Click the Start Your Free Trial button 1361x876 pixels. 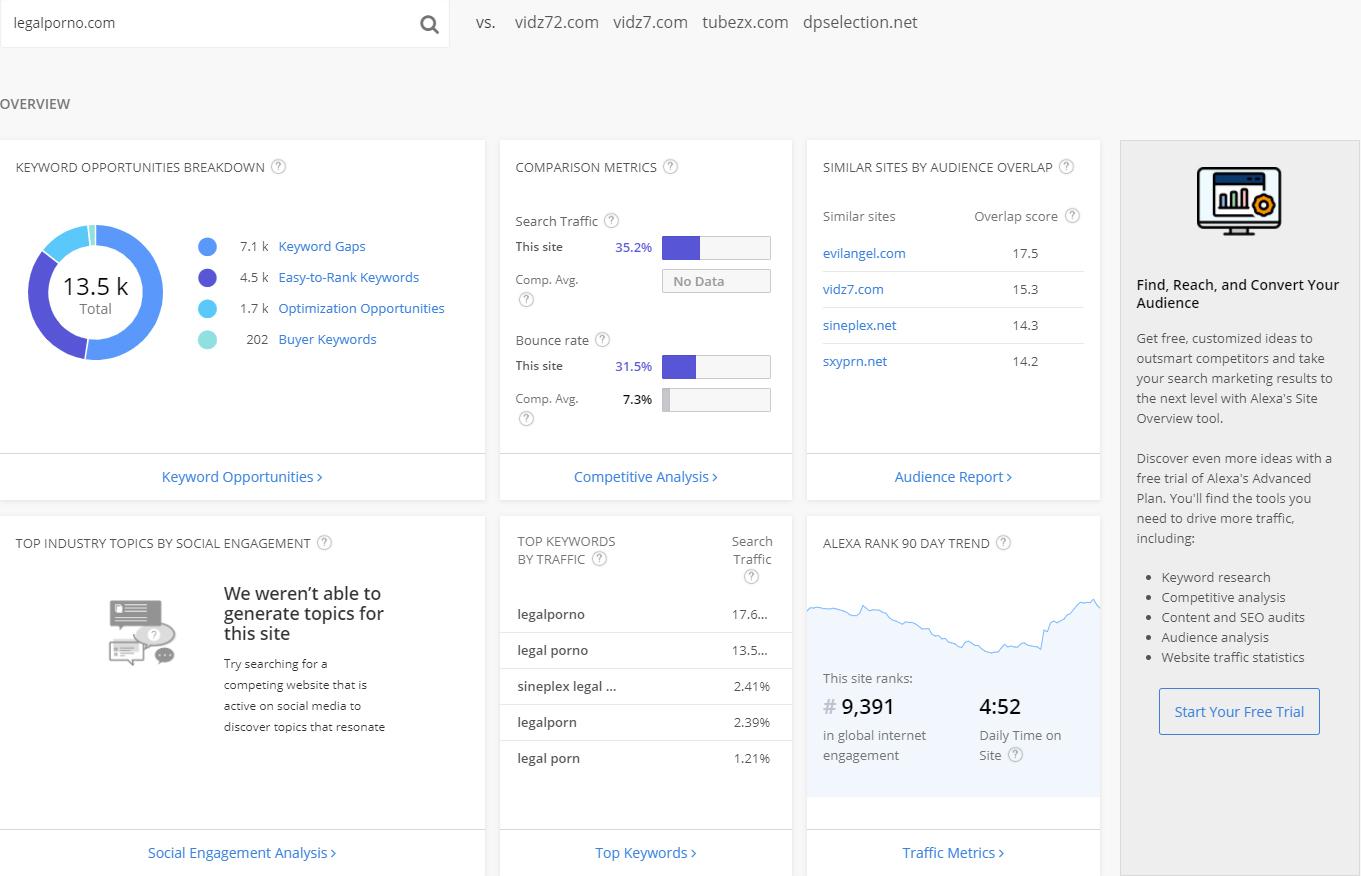pos(1239,712)
